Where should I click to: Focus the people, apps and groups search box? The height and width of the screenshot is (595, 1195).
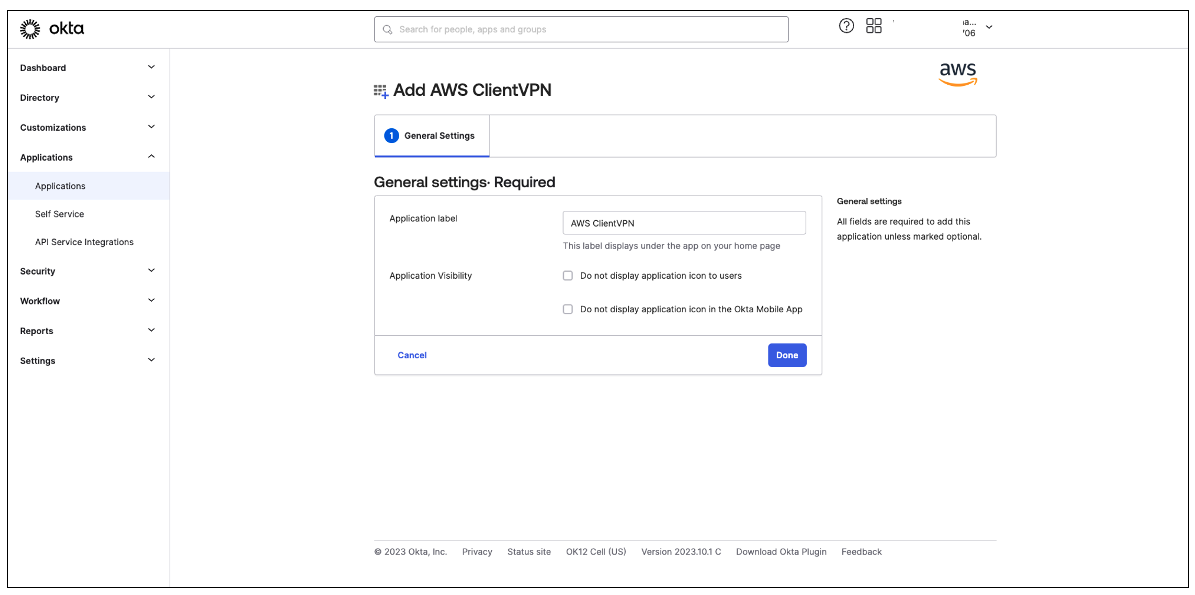point(581,30)
